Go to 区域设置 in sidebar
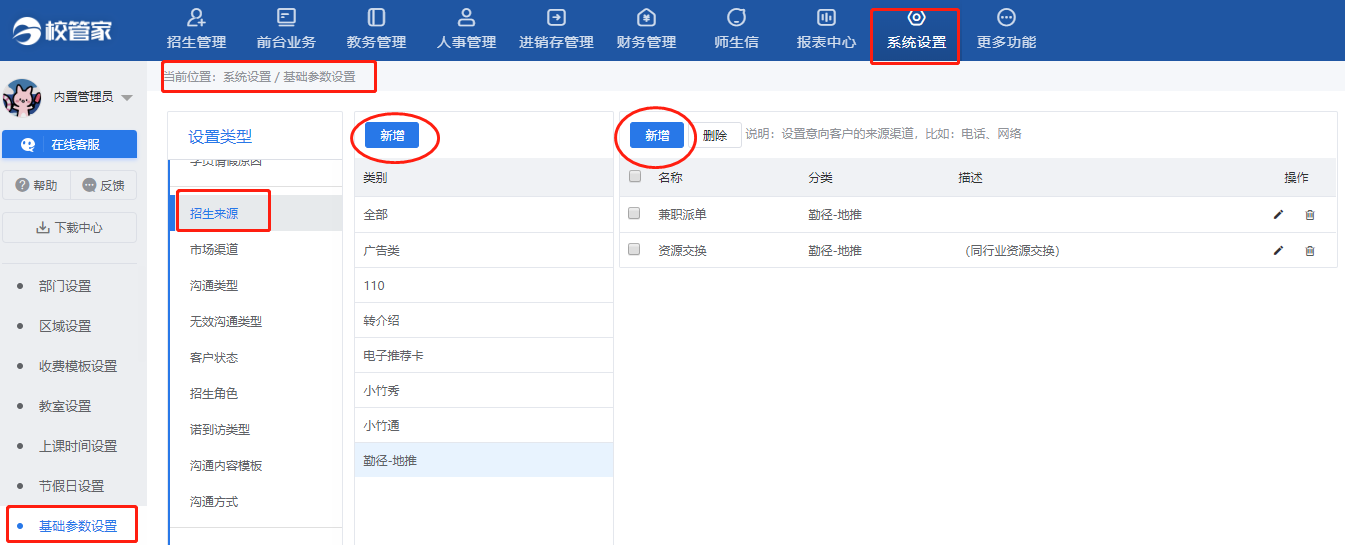Screen dimensions: 1345x545 coord(65,326)
